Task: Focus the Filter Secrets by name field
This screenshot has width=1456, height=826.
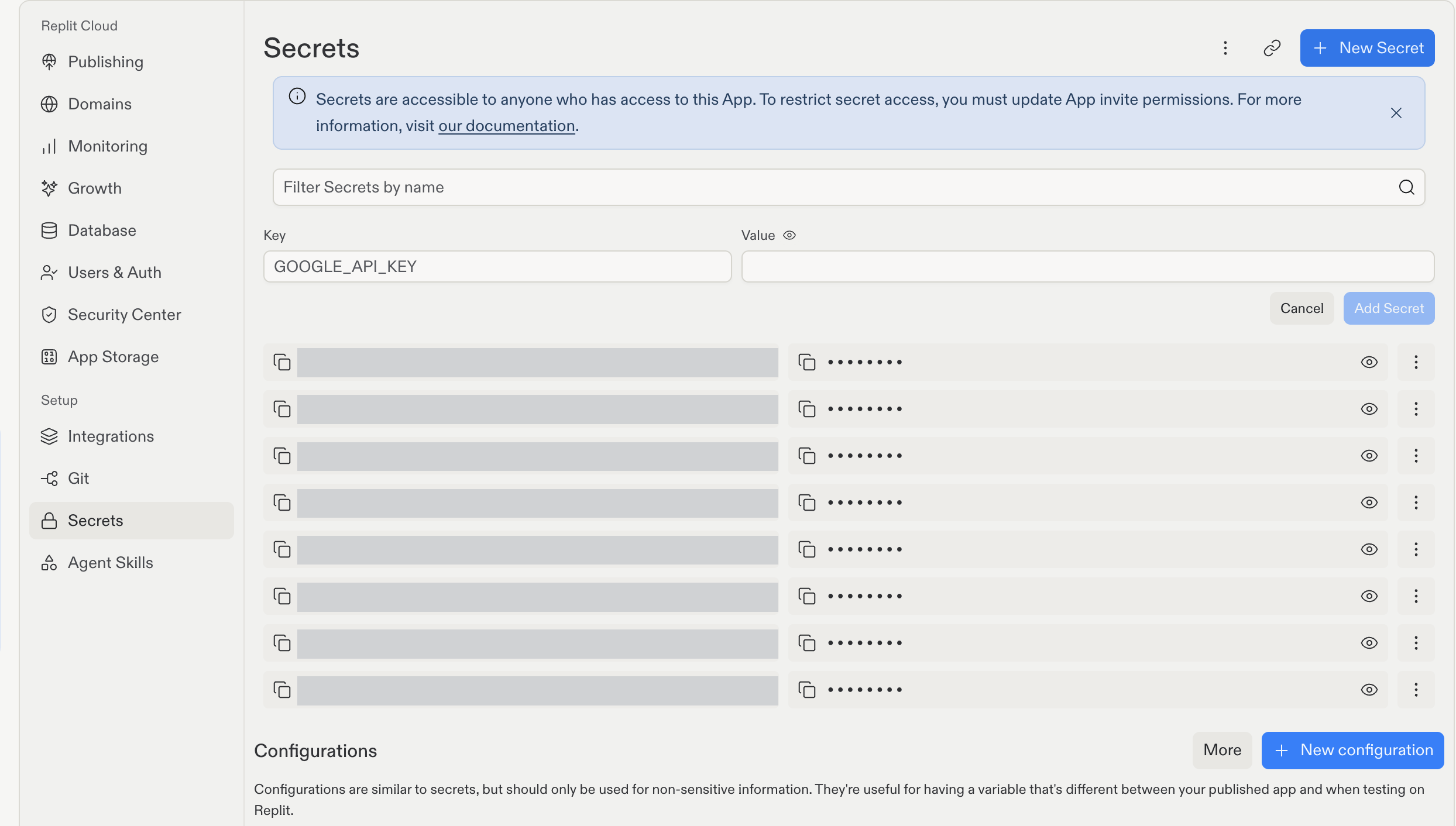Action: point(849,187)
